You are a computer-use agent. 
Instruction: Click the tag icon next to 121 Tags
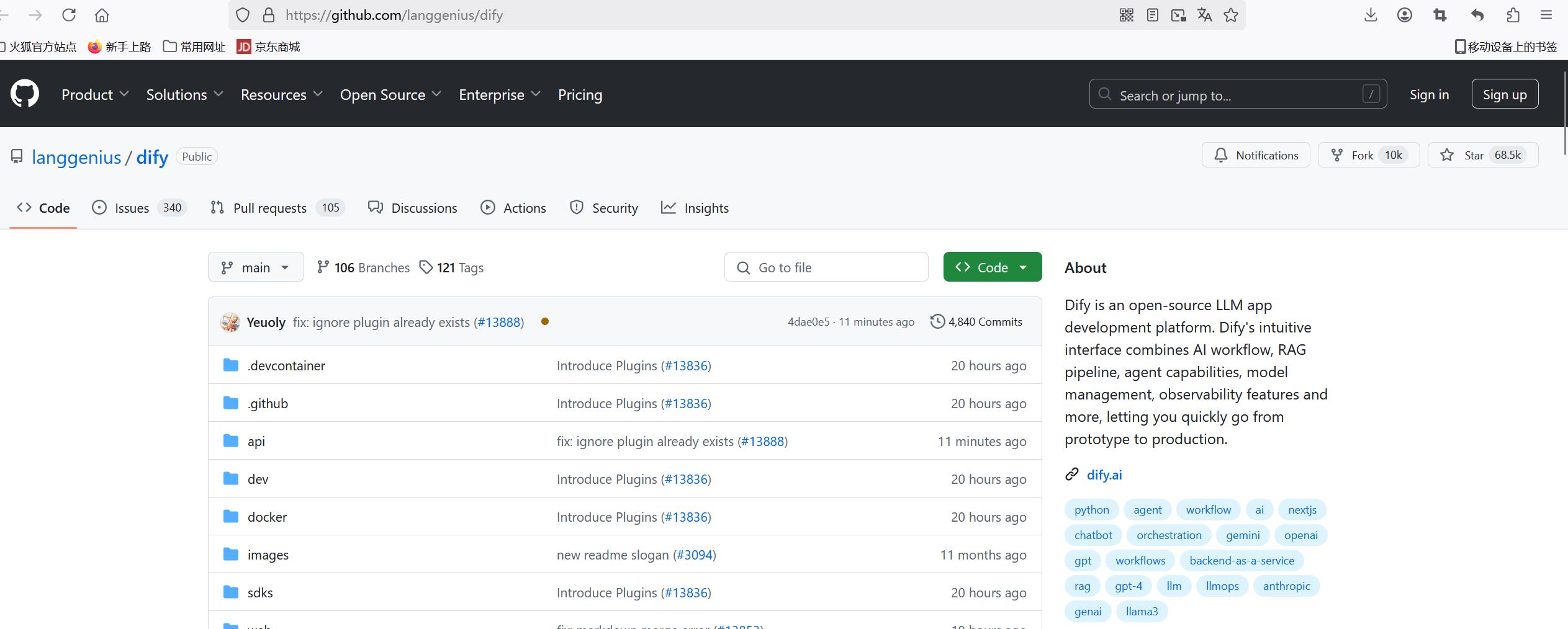(426, 267)
